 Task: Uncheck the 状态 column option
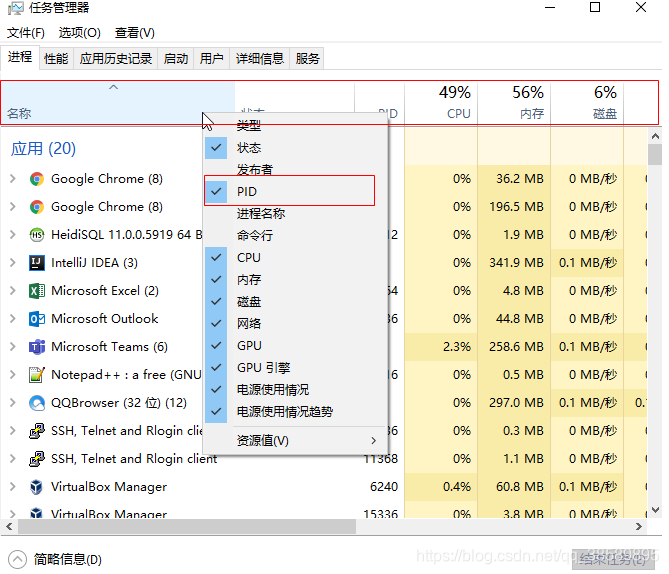click(296, 148)
